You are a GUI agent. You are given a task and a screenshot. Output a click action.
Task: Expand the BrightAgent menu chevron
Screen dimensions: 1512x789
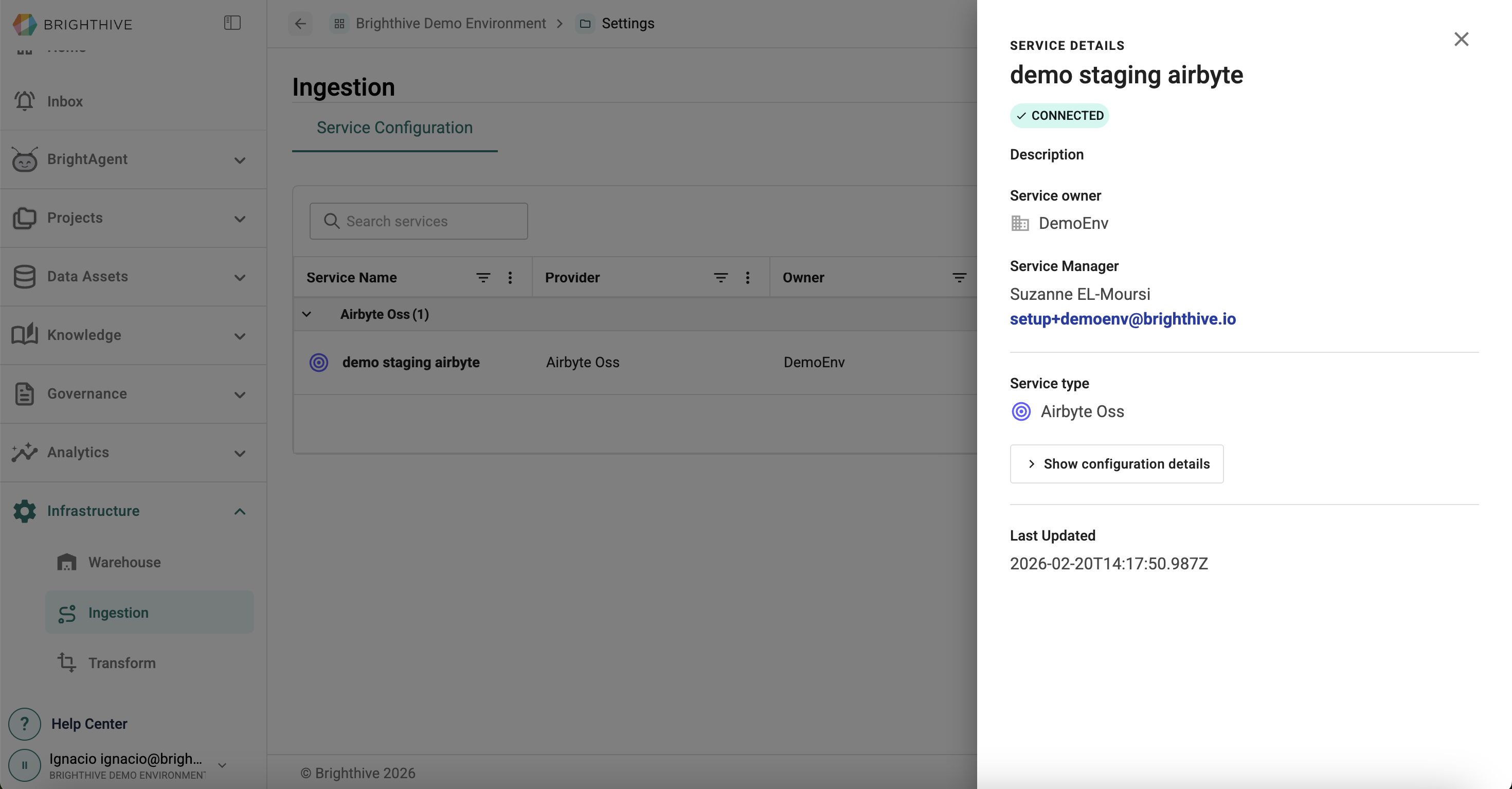click(240, 160)
